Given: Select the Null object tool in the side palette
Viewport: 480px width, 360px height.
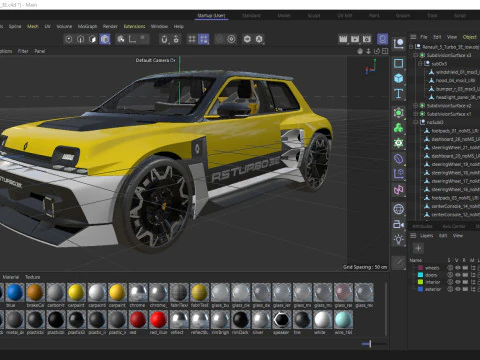Looking at the screenshot, I should coord(398,44).
